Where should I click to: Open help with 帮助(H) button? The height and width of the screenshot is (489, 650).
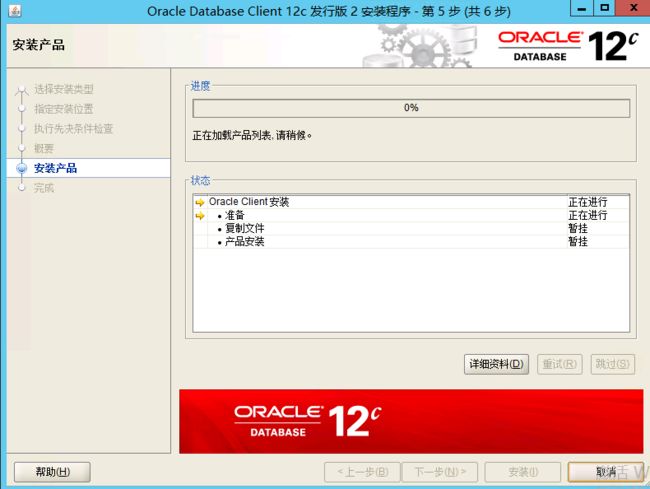[52, 472]
